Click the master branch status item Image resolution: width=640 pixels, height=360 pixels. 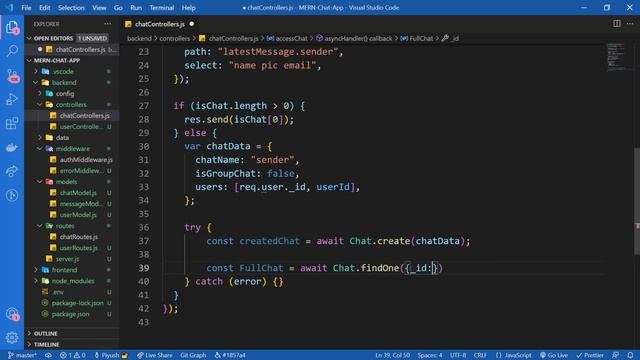pyautogui.click(x=22, y=355)
